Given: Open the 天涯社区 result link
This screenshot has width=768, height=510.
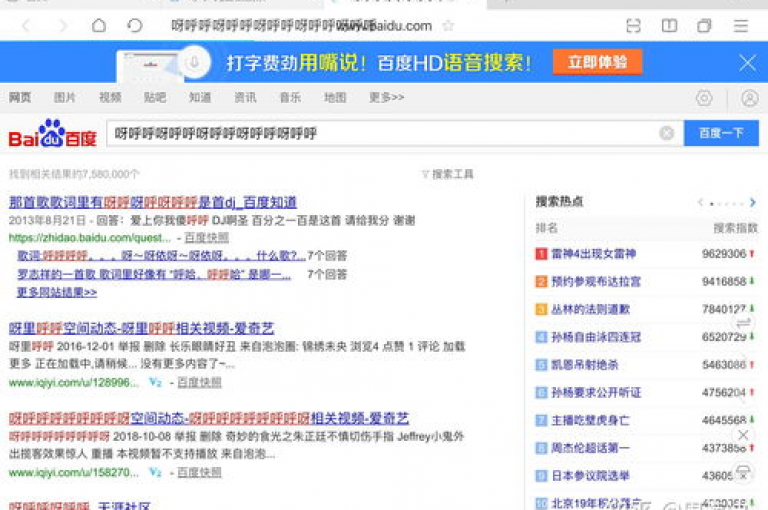Looking at the screenshot, I should [79, 505].
